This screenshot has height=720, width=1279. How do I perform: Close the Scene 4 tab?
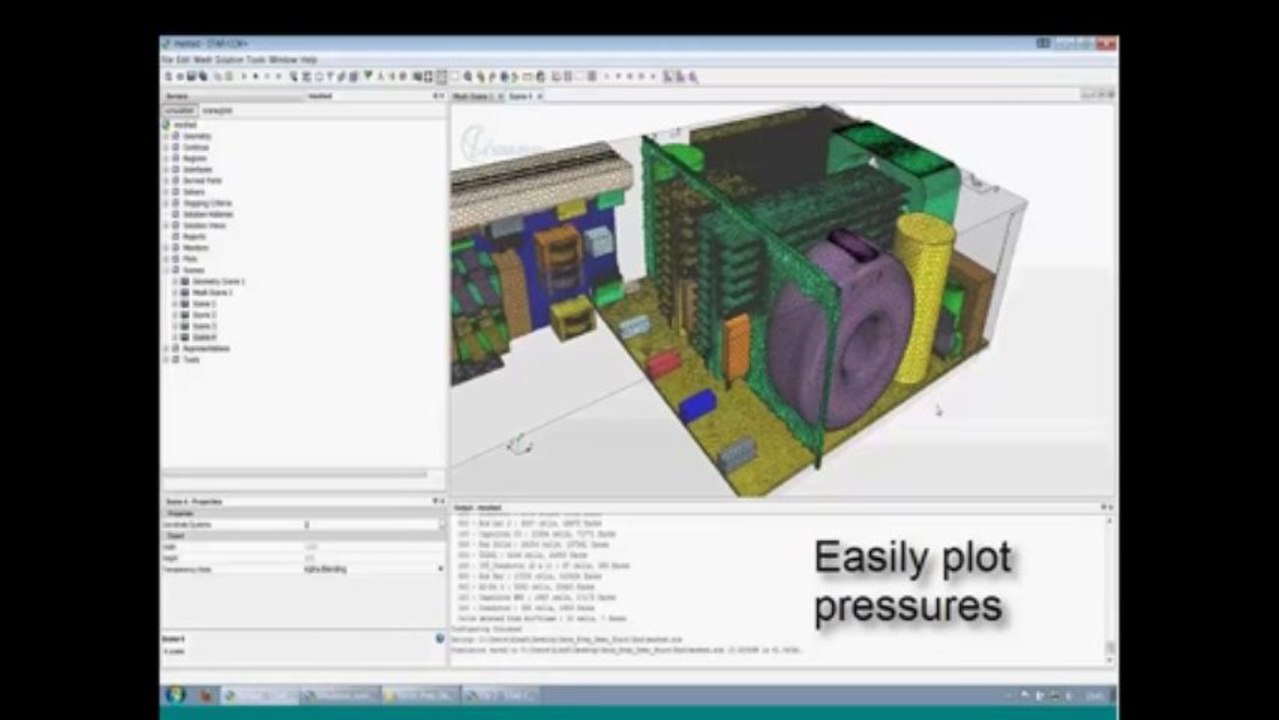click(x=540, y=96)
